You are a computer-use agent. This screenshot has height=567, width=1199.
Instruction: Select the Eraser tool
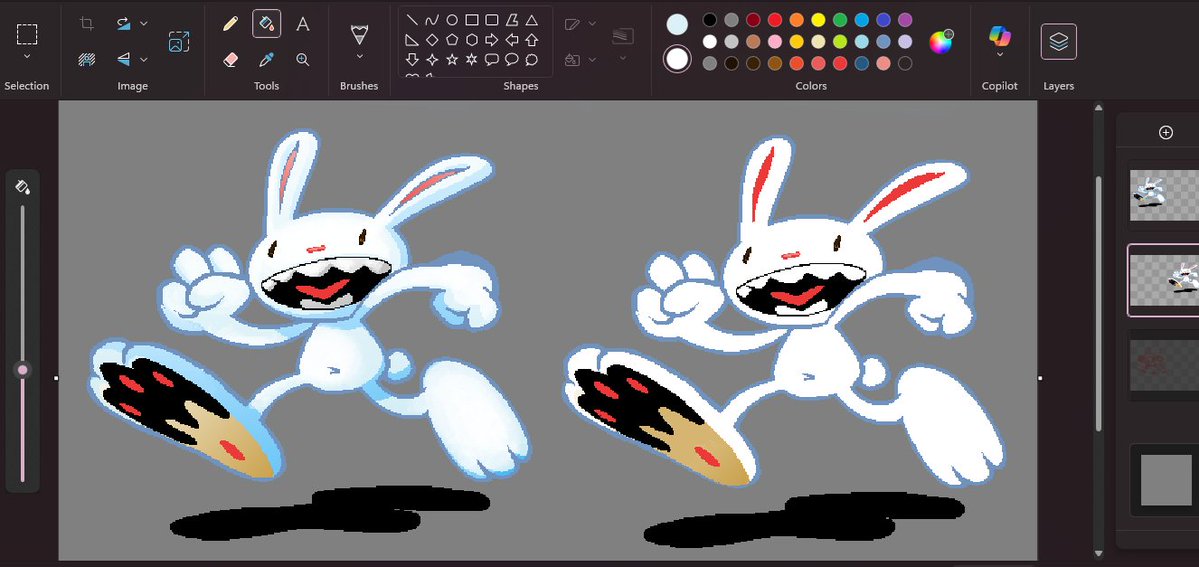pyautogui.click(x=230, y=59)
